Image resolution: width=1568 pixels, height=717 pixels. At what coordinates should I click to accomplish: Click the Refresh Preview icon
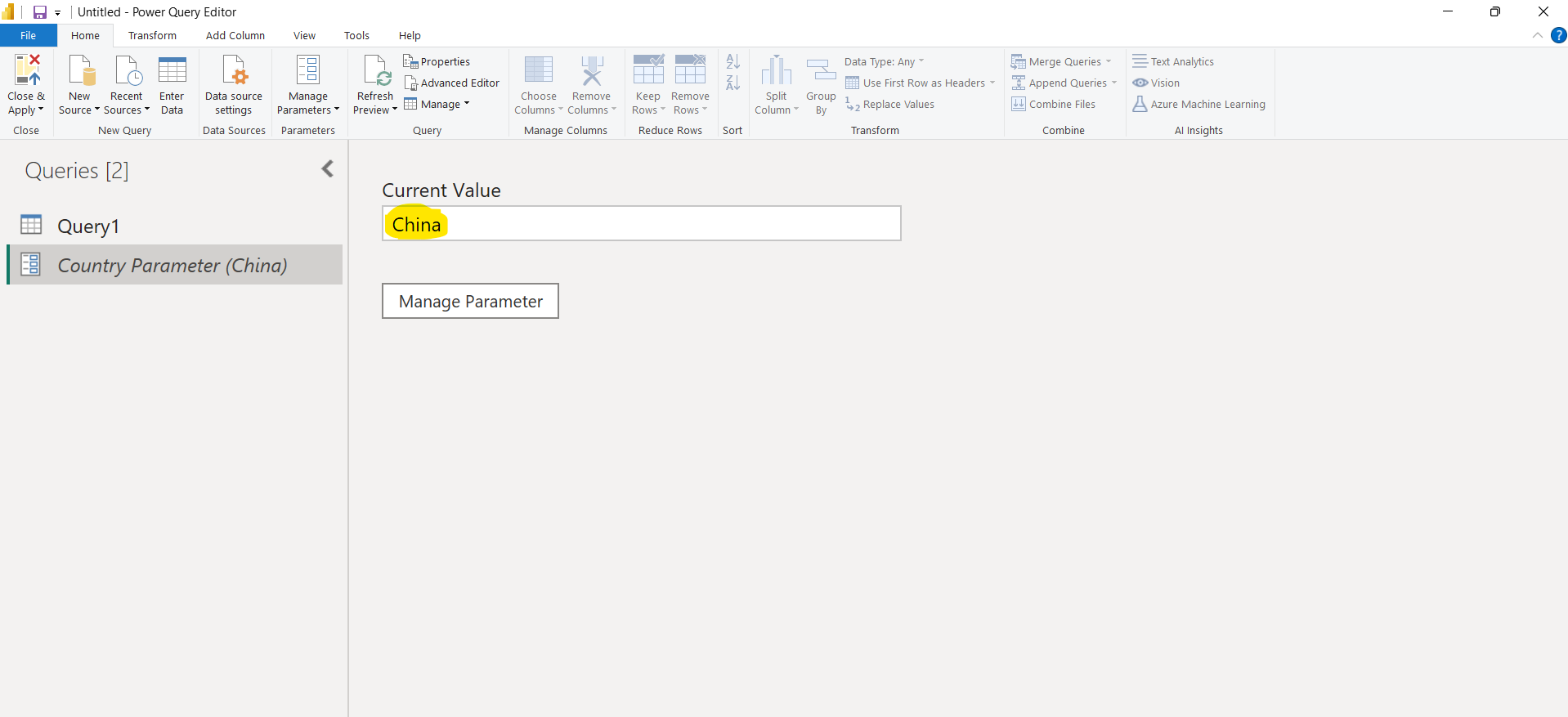coord(375,71)
